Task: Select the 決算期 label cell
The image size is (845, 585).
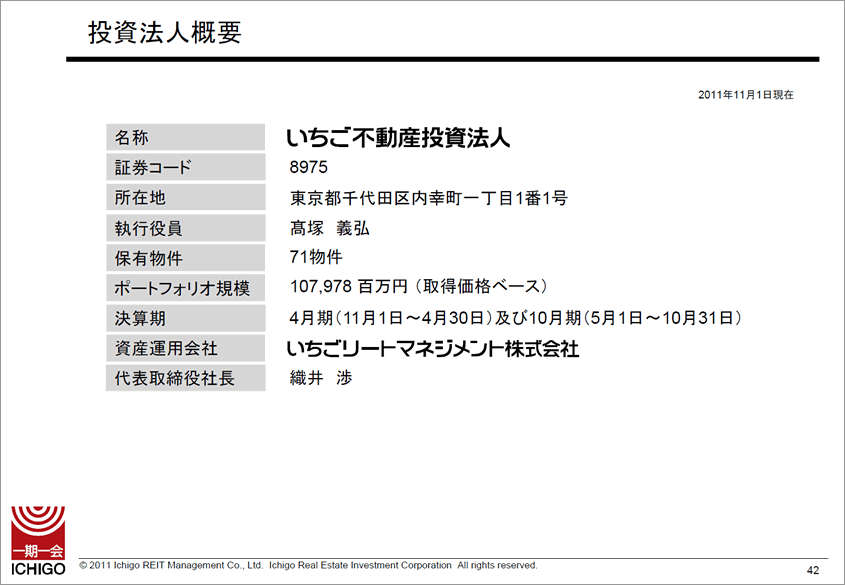Action: pos(185,318)
